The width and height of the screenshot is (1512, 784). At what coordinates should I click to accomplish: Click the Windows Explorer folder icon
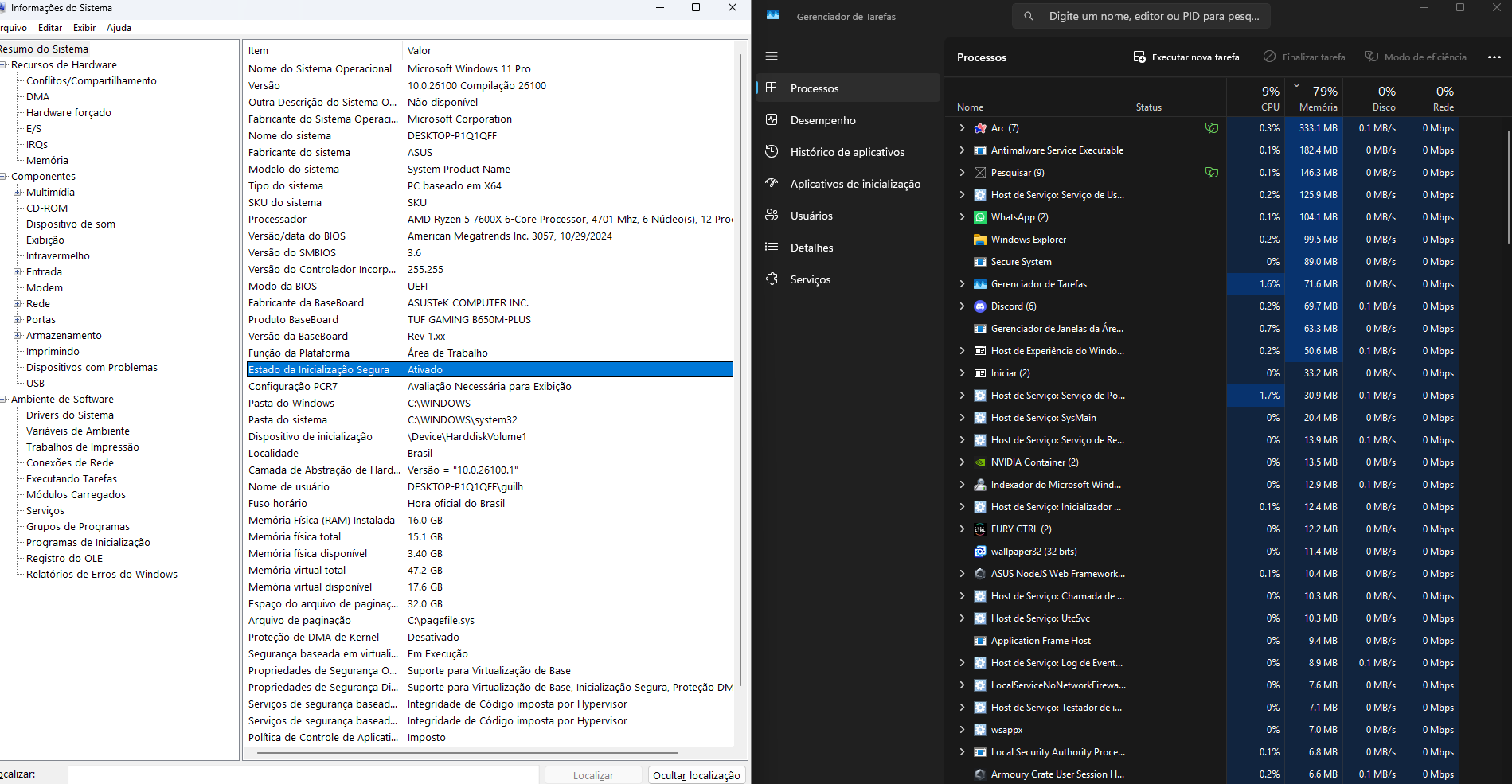click(980, 240)
